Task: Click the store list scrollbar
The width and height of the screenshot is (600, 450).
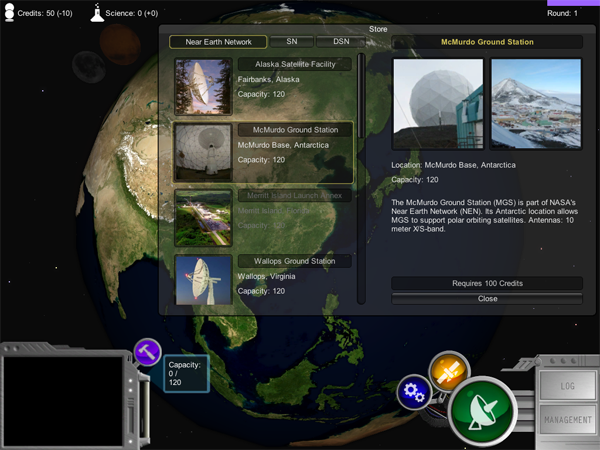Action: [x=361, y=178]
